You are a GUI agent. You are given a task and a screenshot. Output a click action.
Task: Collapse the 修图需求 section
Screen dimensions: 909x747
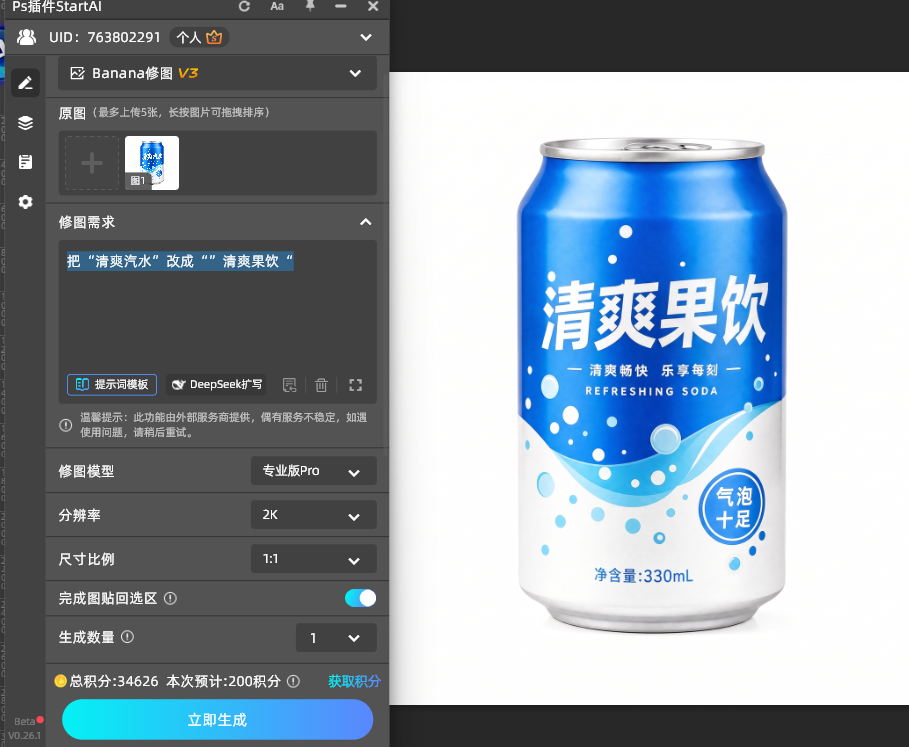pyautogui.click(x=366, y=222)
